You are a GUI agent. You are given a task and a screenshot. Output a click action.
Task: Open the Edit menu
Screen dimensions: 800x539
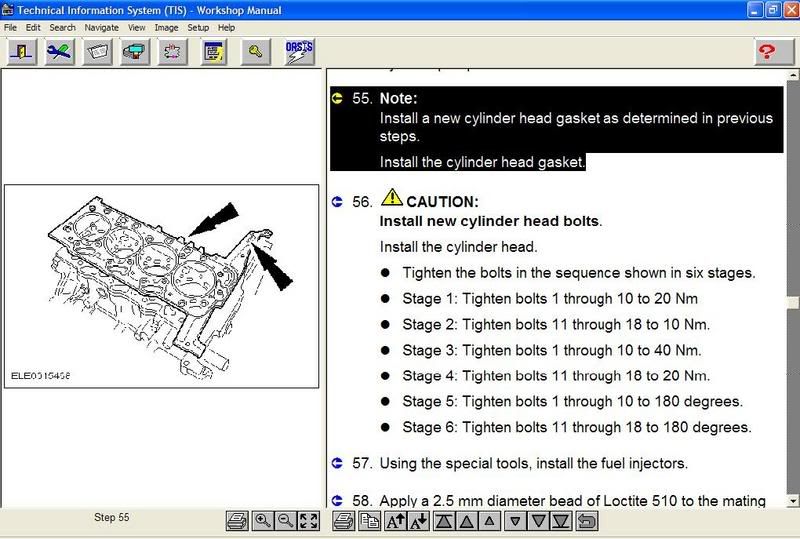click(33, 28)
